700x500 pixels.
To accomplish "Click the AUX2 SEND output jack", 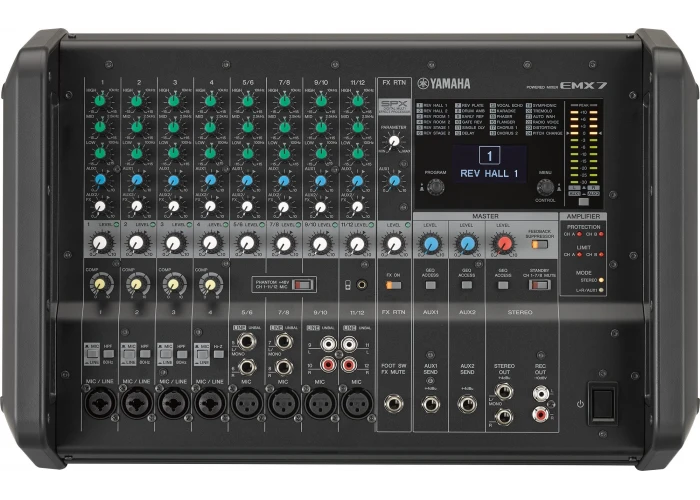I will coord(467,404).
